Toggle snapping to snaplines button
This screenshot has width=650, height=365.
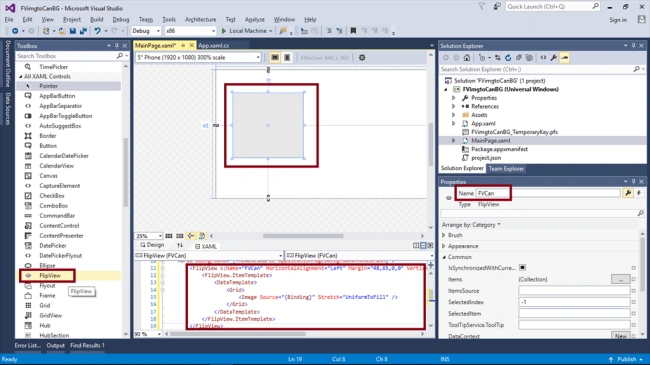tap(191, 236)
